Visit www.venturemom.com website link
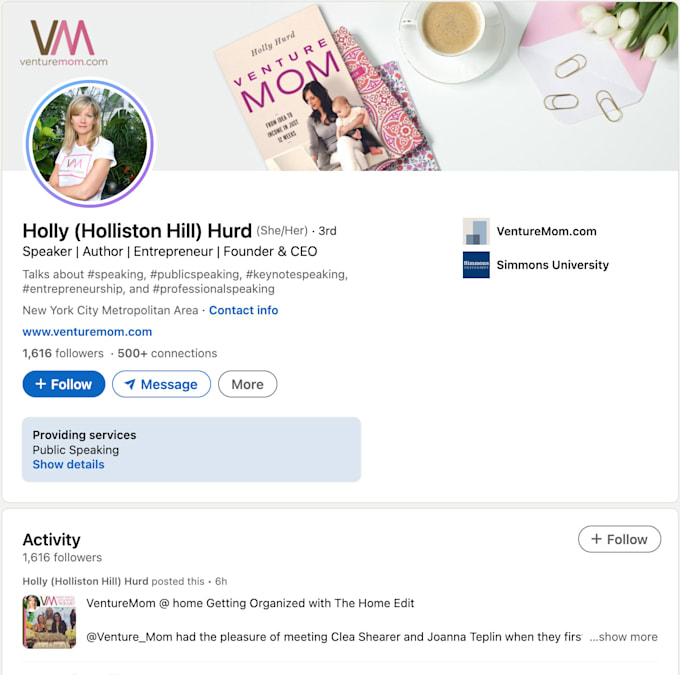 tap(87, 332)
